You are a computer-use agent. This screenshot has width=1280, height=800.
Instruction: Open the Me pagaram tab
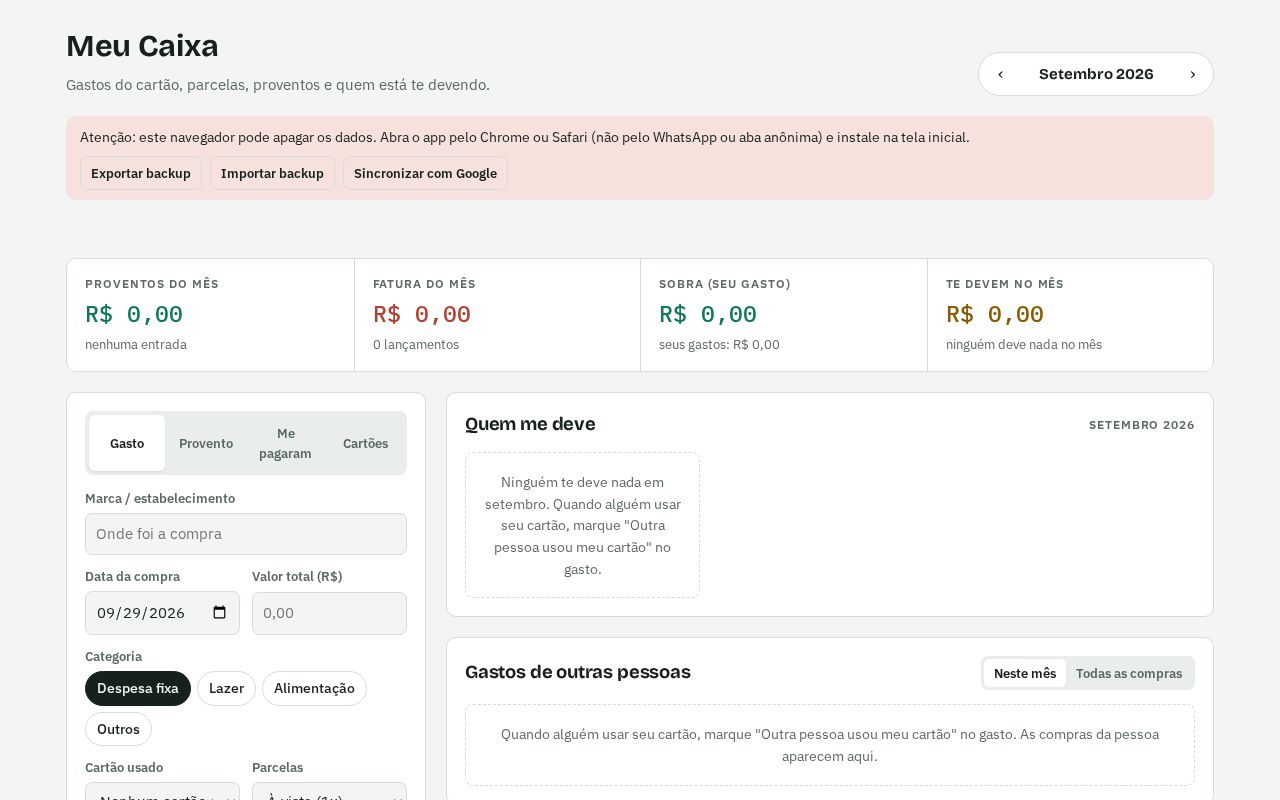[x=285, y=443]
